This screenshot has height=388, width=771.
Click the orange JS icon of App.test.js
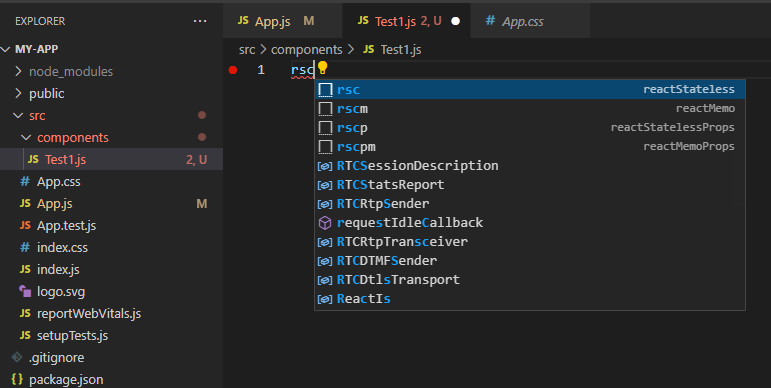point(25,225)
